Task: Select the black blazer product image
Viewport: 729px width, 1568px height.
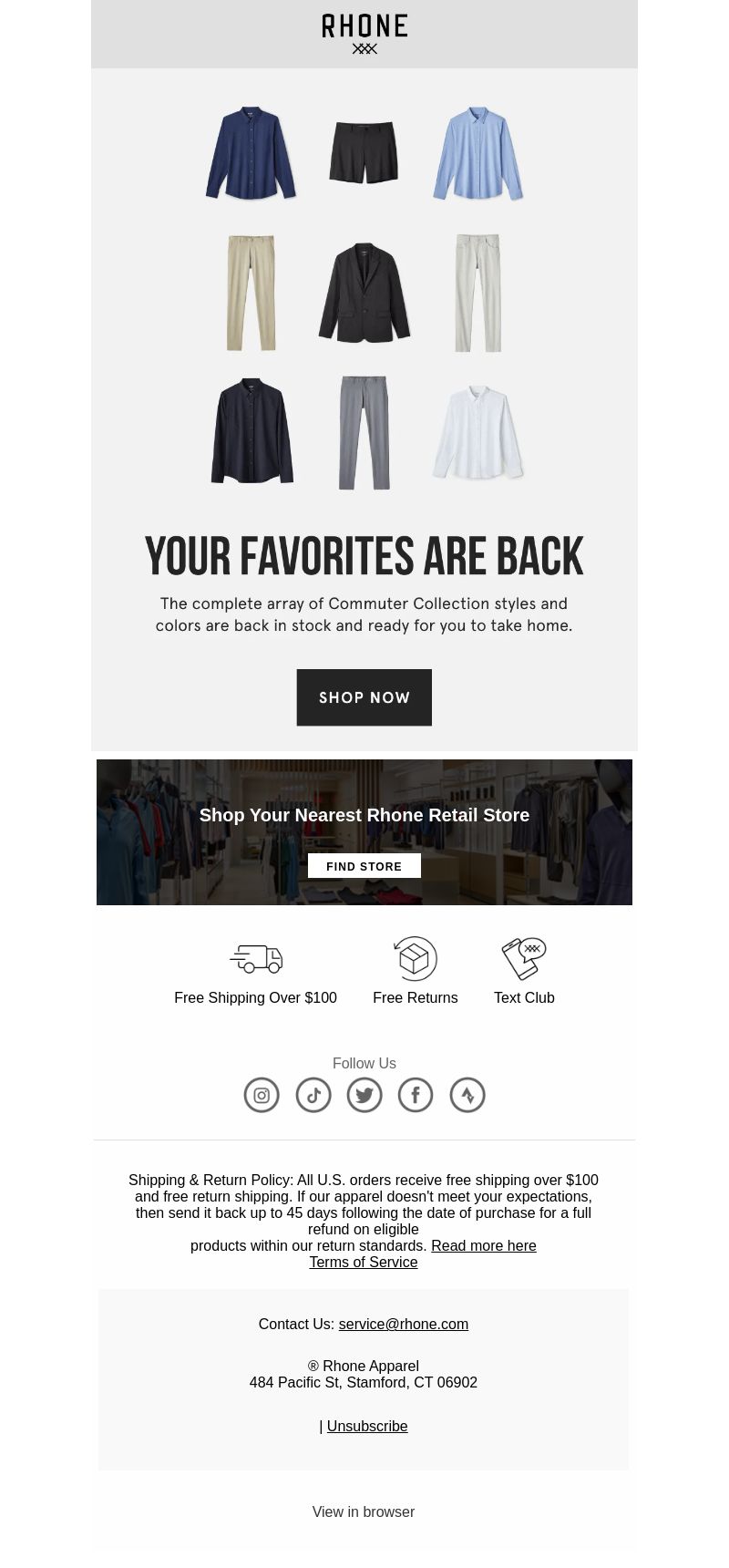Action: (364, 293)
